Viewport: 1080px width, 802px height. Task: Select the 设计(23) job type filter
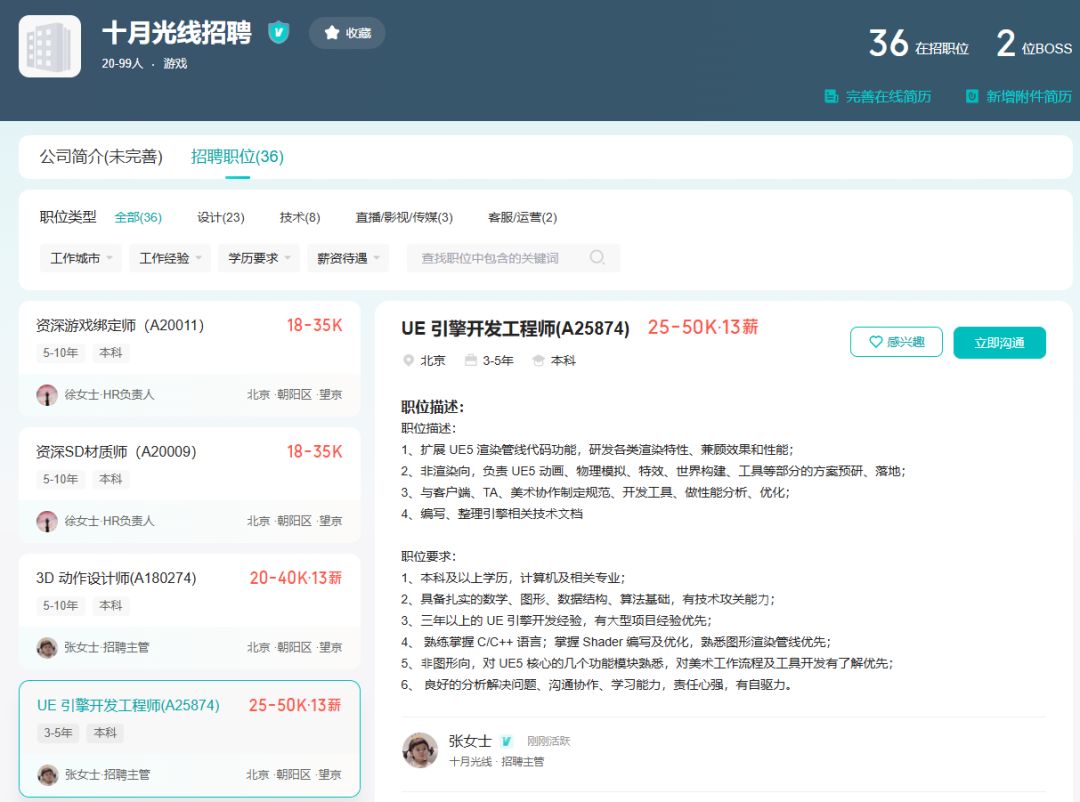[220, 218]
